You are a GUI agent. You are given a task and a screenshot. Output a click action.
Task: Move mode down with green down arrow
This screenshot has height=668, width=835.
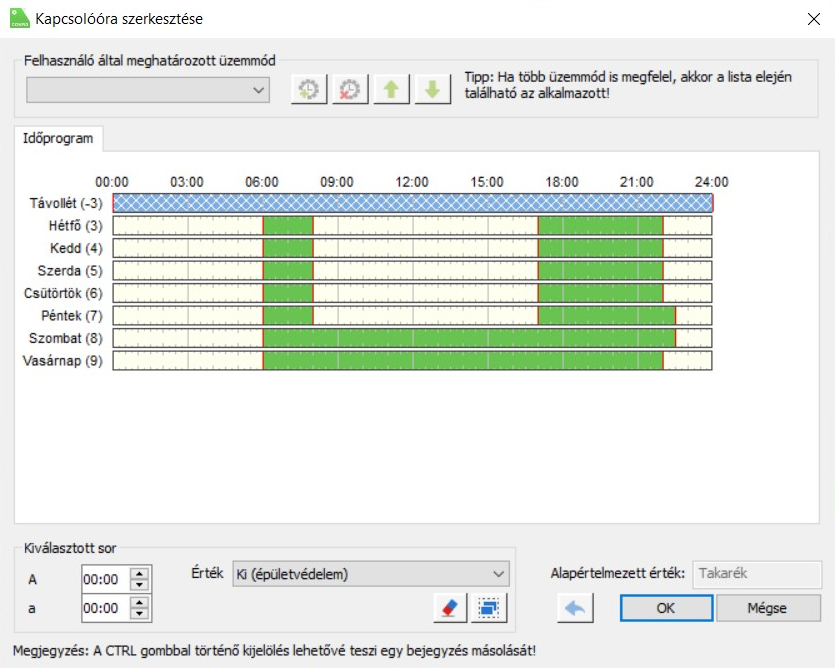(432, 89)
